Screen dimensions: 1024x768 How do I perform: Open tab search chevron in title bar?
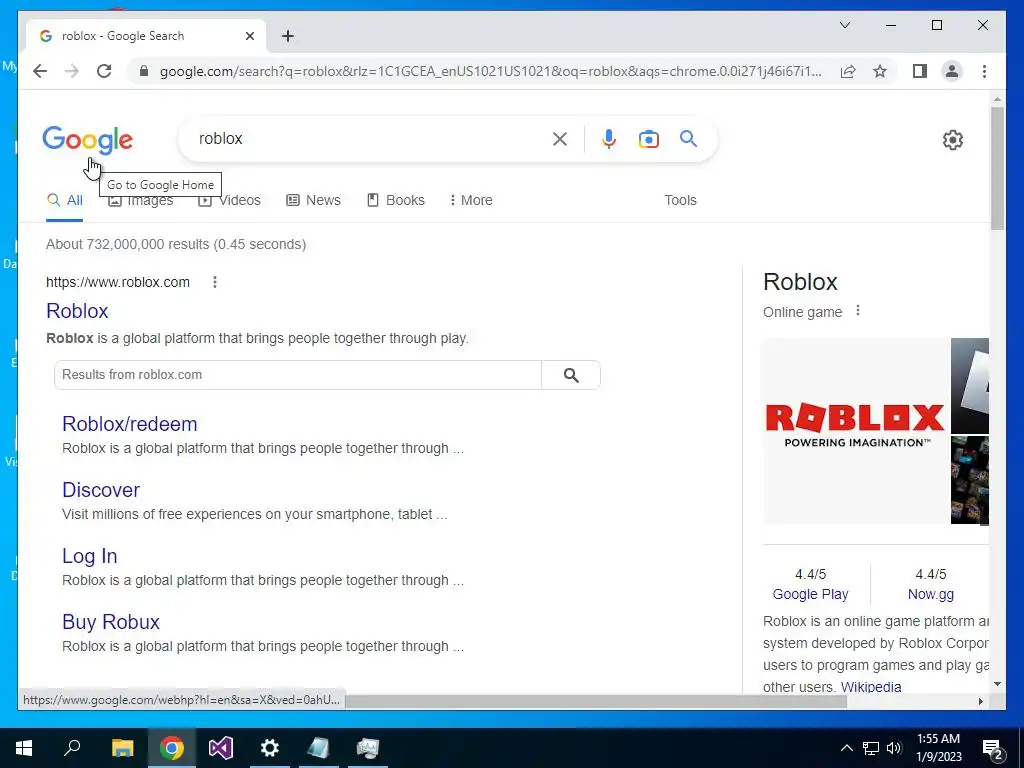844,25
